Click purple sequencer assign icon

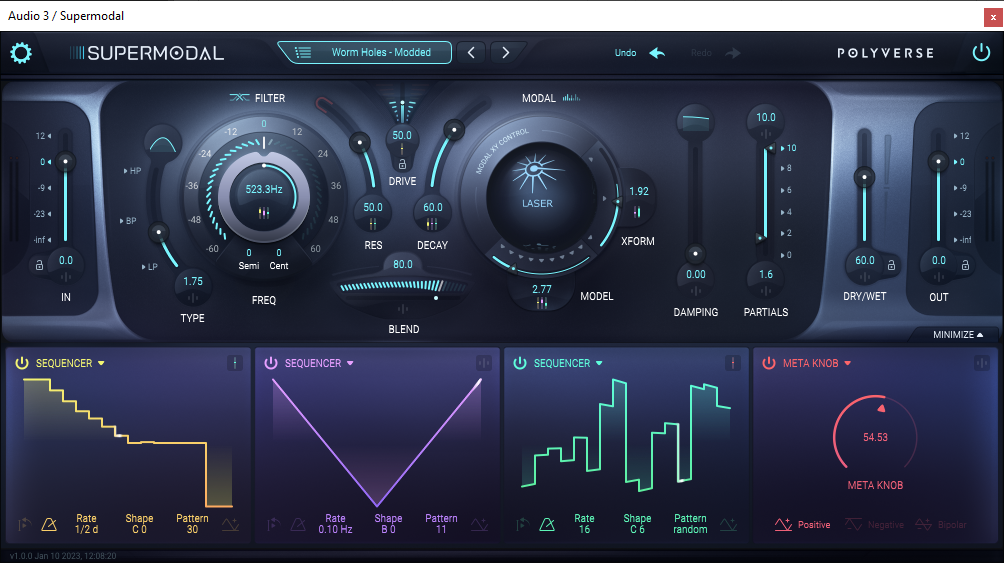point(483,363)
